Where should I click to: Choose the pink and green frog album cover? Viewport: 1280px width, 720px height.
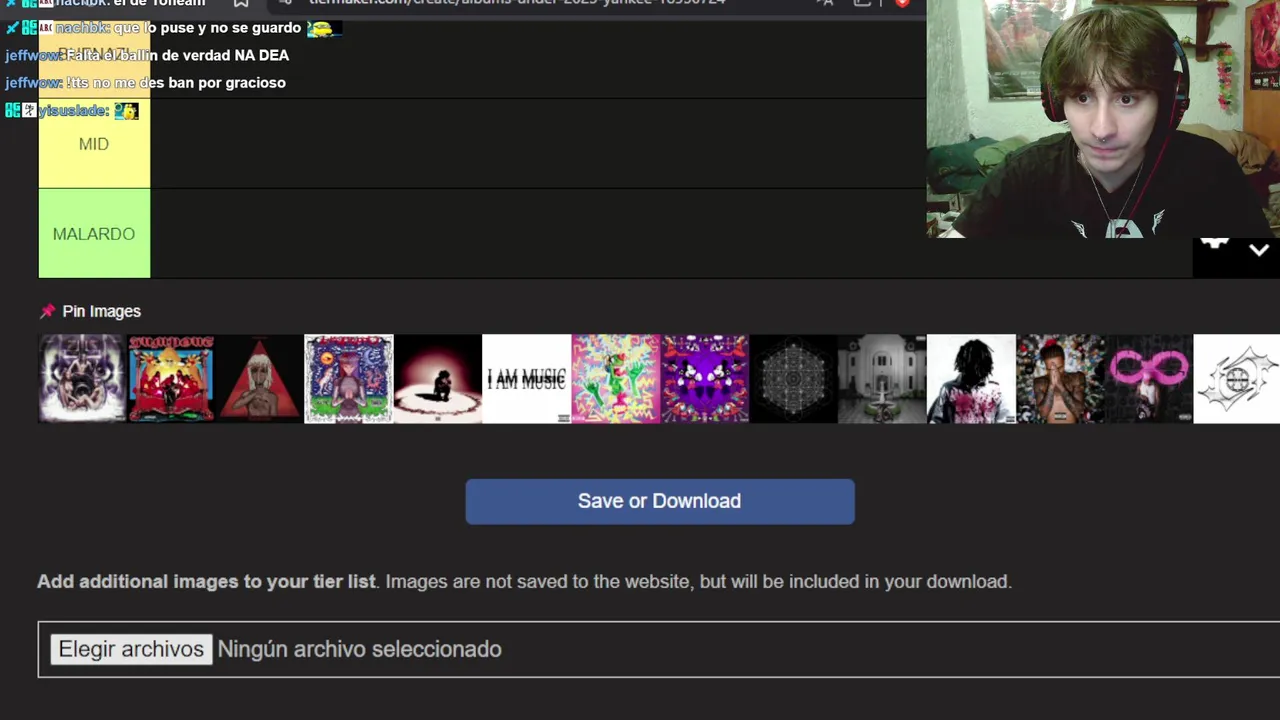[x=616, y=379]
